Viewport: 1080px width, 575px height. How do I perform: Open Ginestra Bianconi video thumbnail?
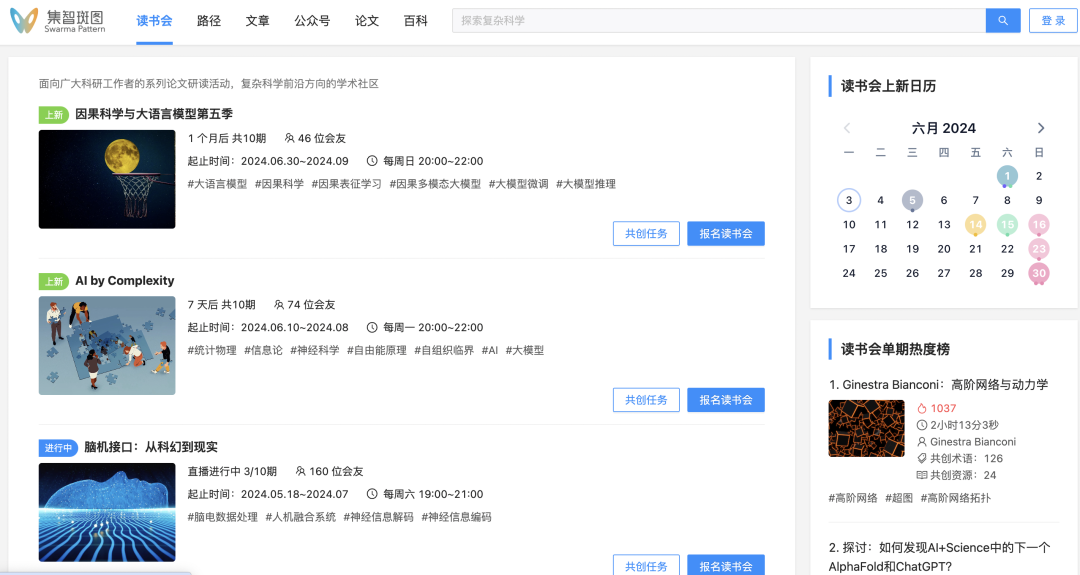pos(866,428)
